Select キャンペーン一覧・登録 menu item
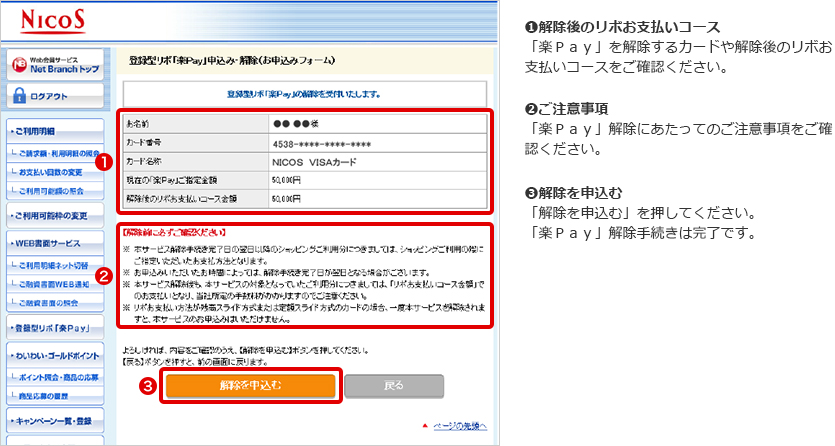 click(54, 422)
